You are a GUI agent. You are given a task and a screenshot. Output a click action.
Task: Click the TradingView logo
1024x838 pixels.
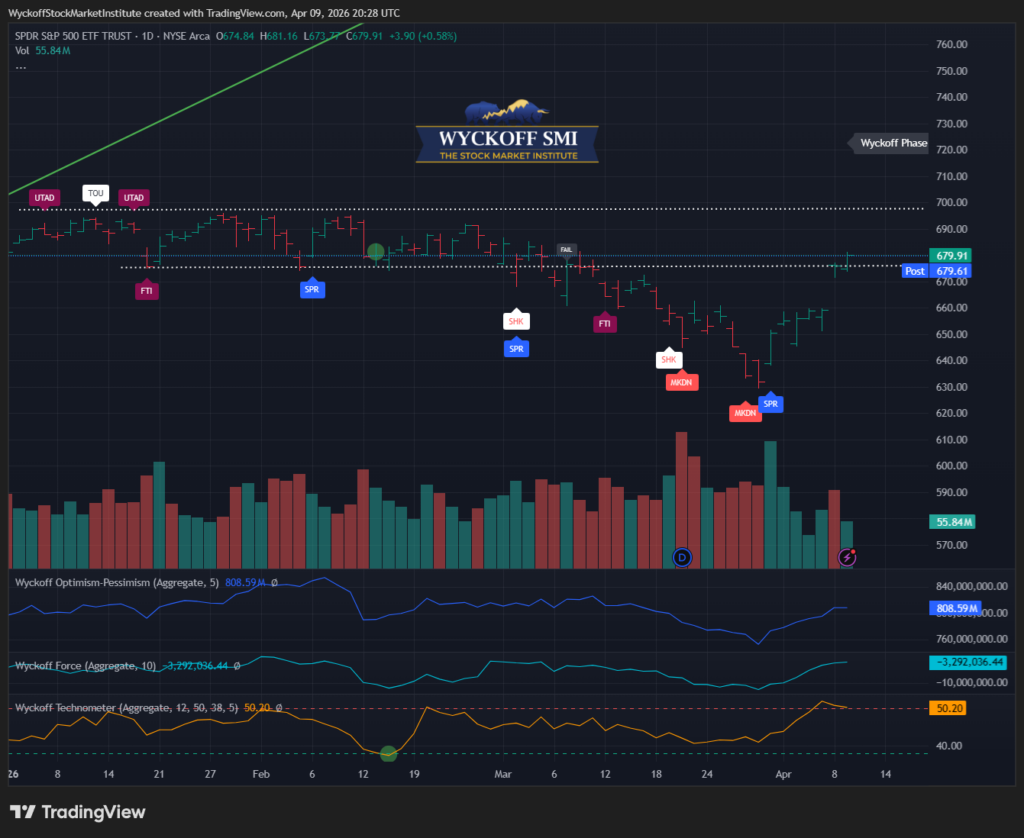click(78, 812)
